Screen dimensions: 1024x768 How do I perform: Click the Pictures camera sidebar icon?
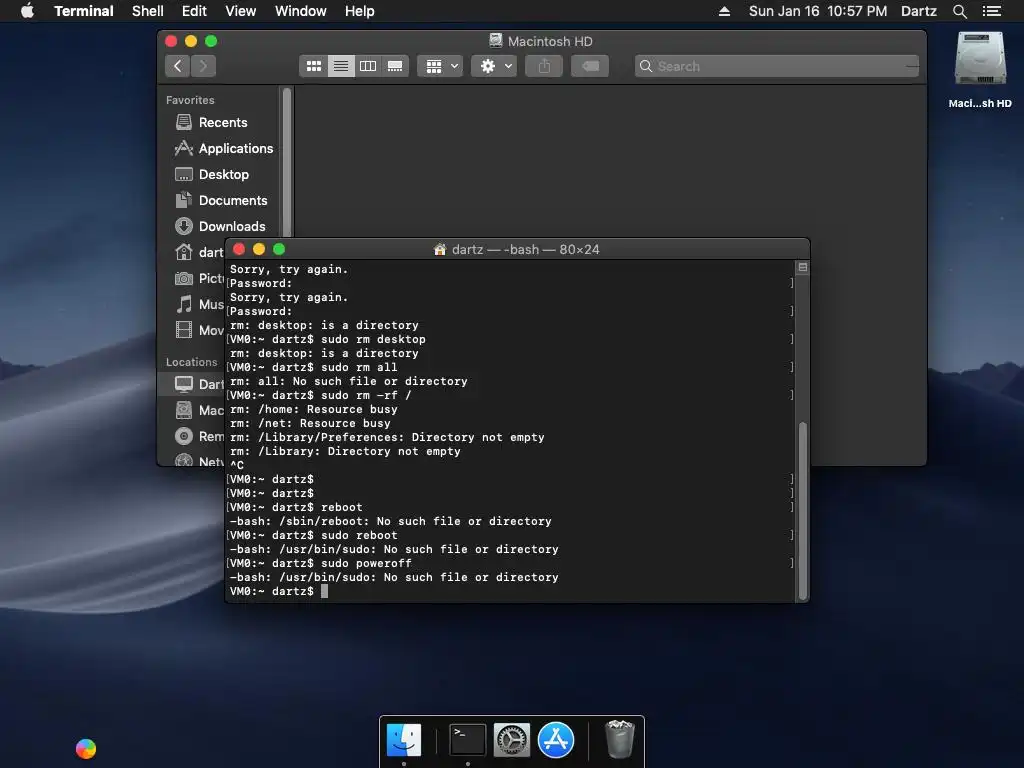coord(184,278)
